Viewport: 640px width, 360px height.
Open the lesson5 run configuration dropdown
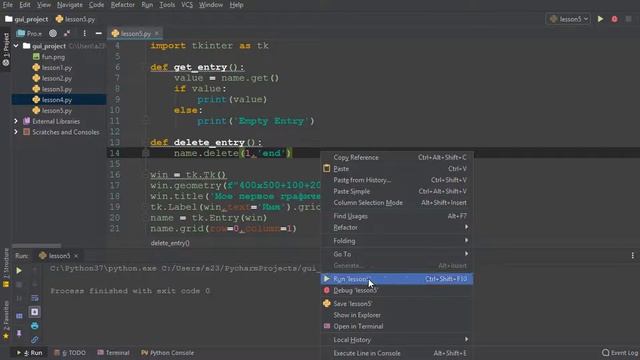(x=568, y=19)
